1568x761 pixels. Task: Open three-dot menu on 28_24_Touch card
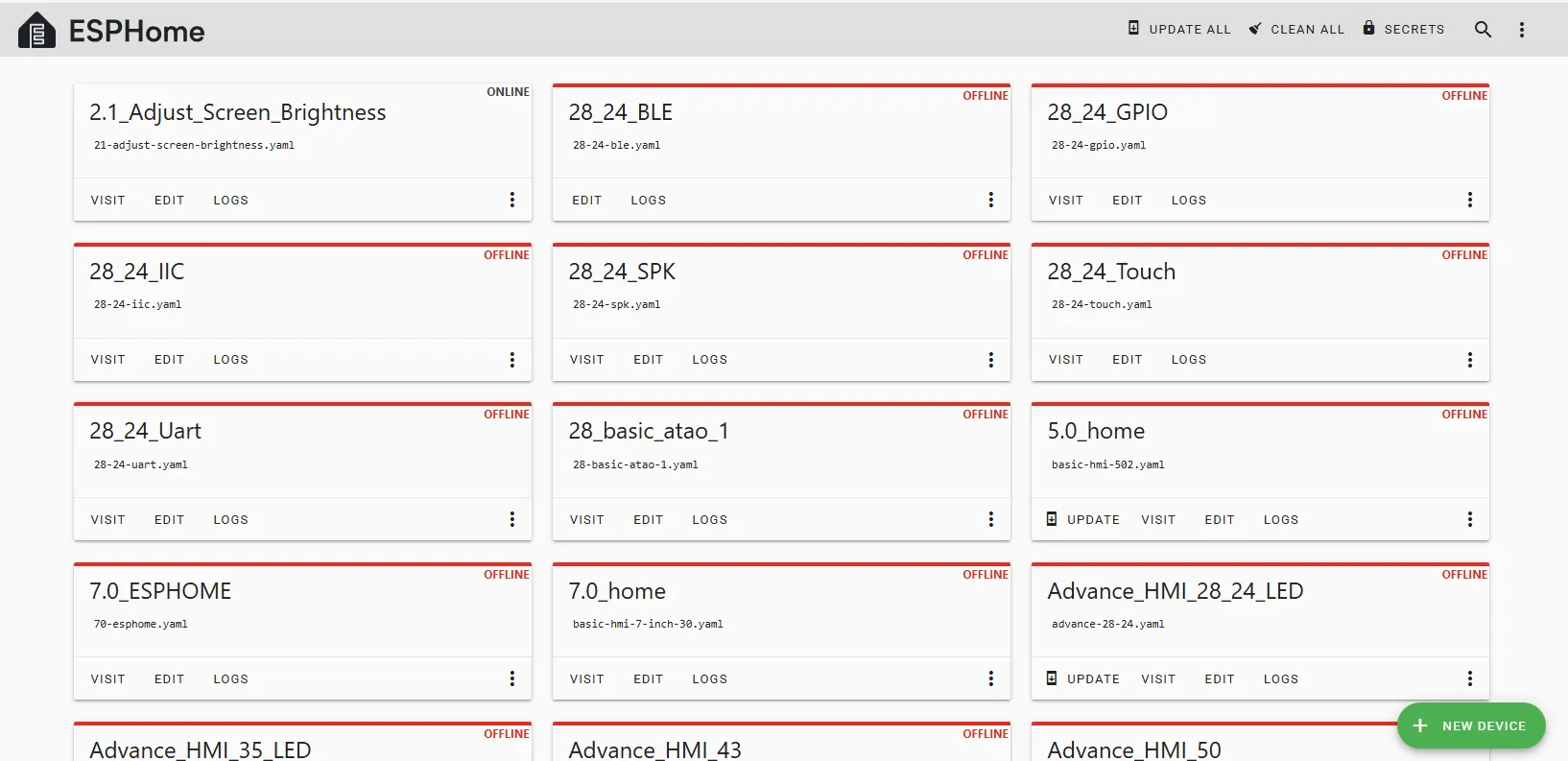tap(1470, 360)
